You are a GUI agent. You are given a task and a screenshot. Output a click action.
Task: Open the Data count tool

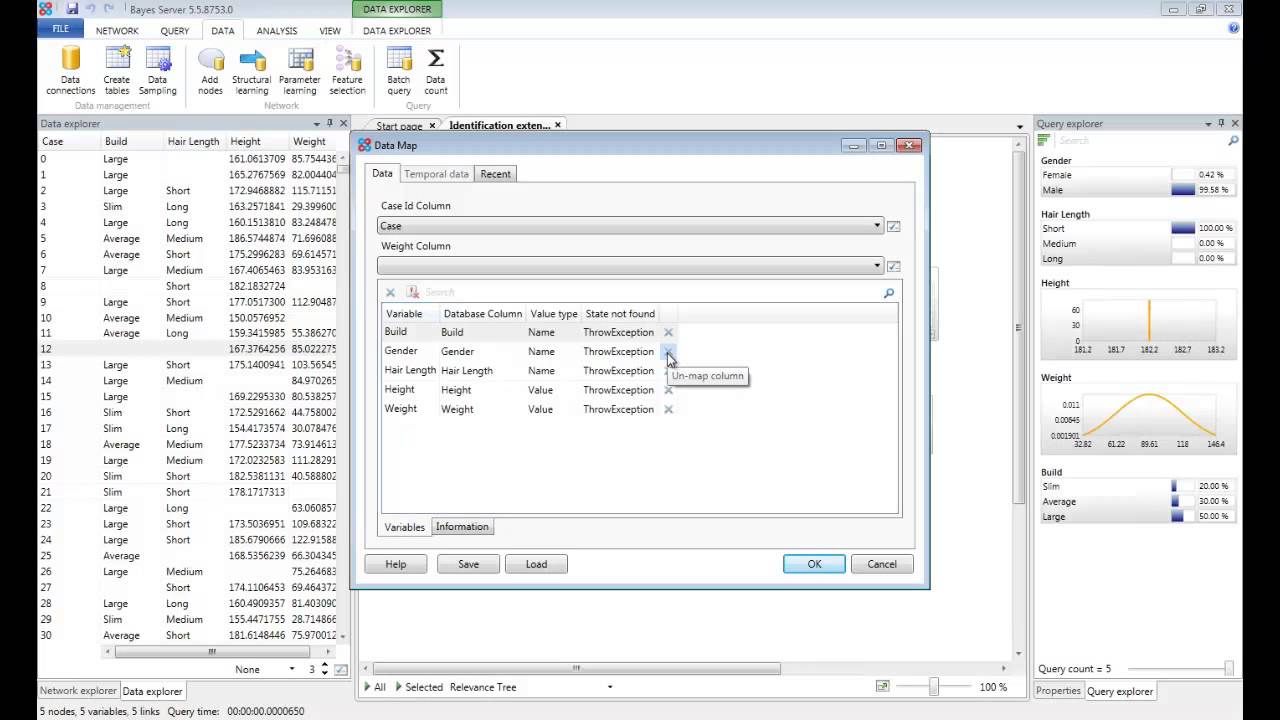tap(436, 71)
